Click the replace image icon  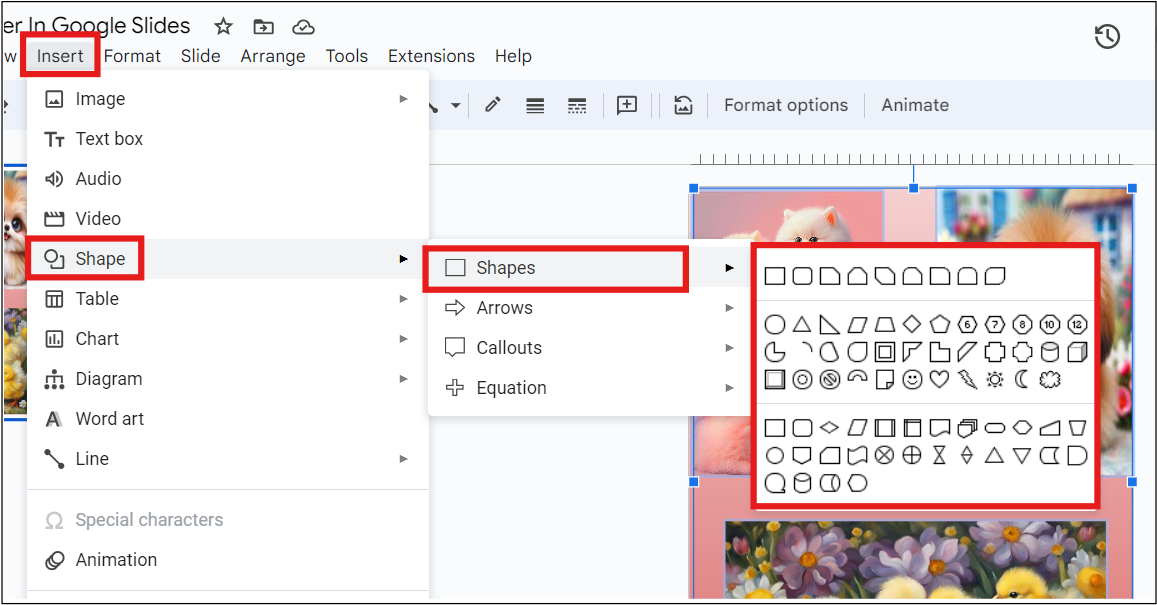coord(683,105)
